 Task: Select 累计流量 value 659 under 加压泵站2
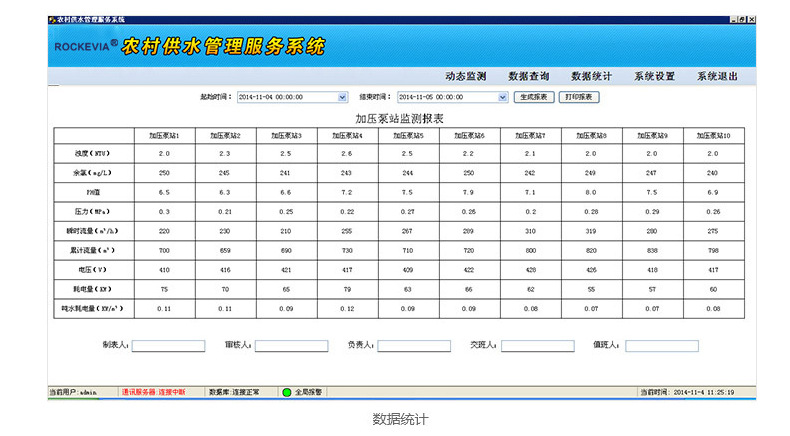[225, 251]
